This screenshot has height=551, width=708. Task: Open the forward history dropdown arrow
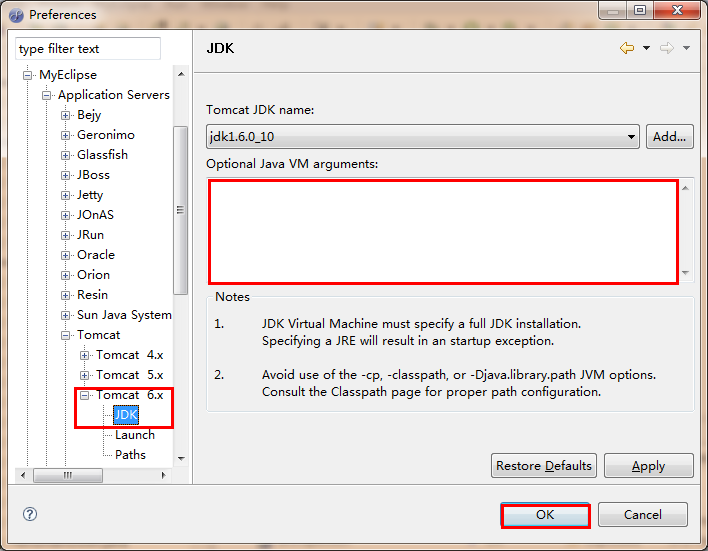(x=686, y=48)
